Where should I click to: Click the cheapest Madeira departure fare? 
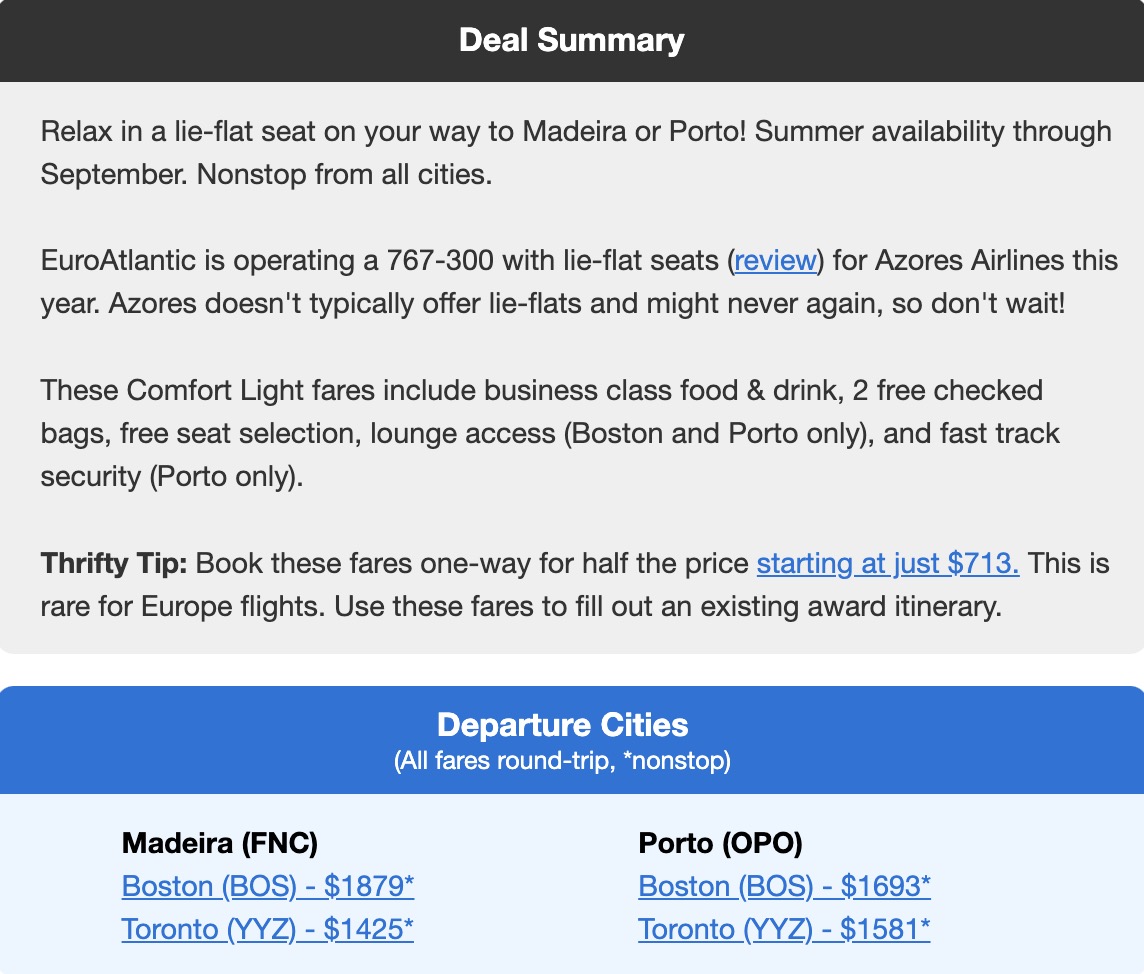point(268,929)
